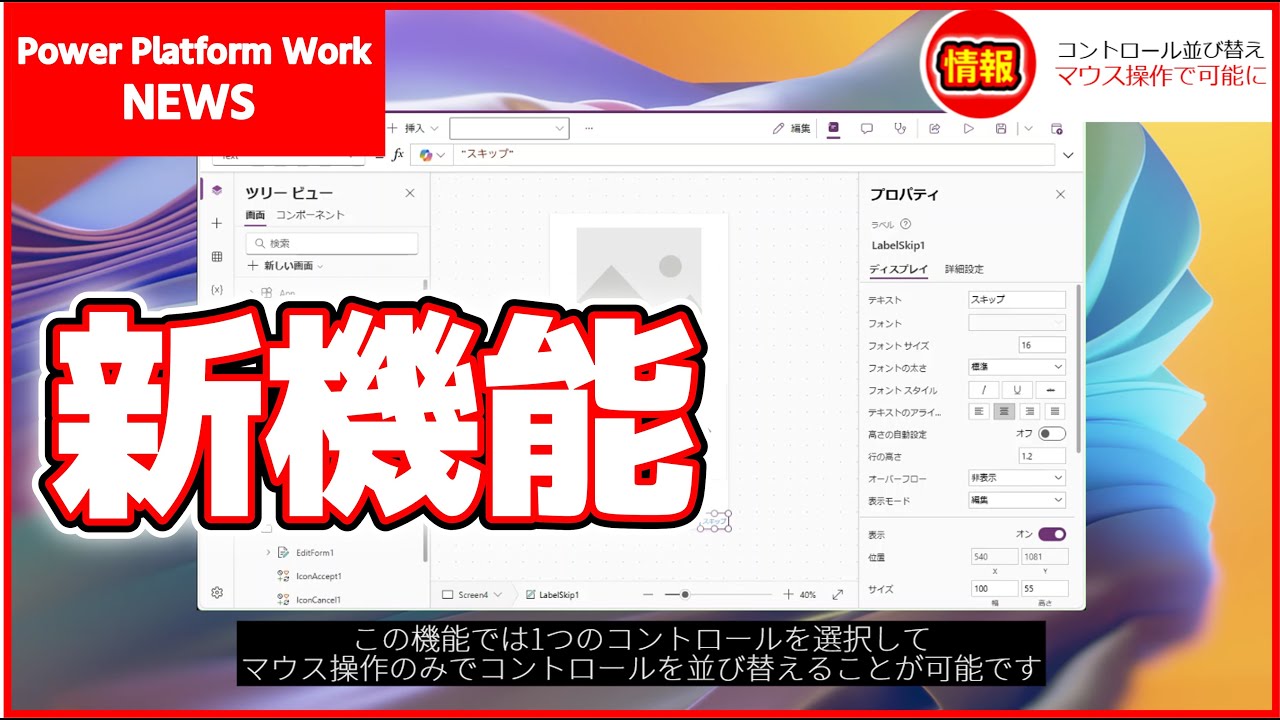Click the Publish icon at toolbar end
1280x720 pixels.
click(1057, 128)
